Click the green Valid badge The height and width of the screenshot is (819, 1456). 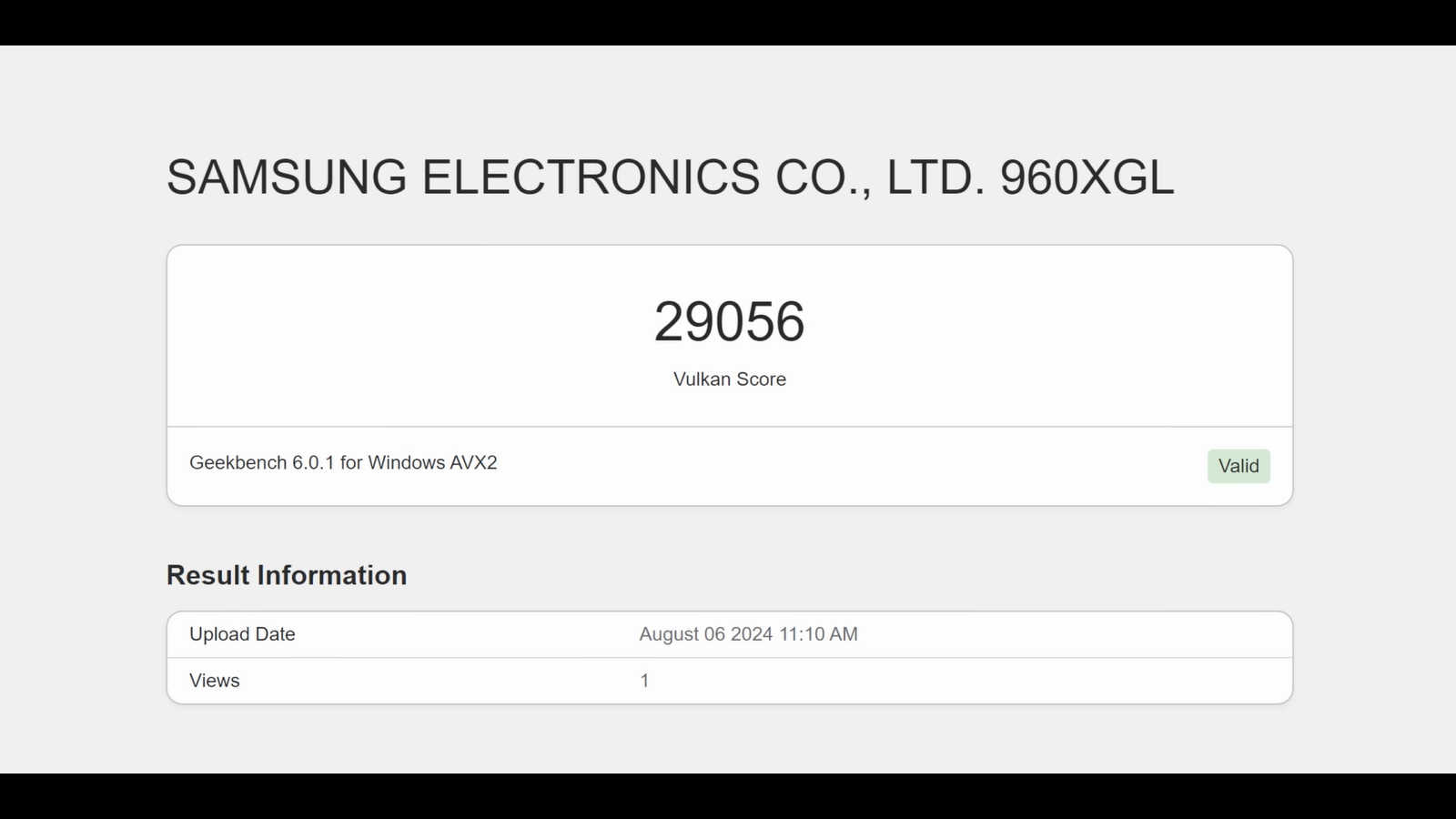[1239, 466]
